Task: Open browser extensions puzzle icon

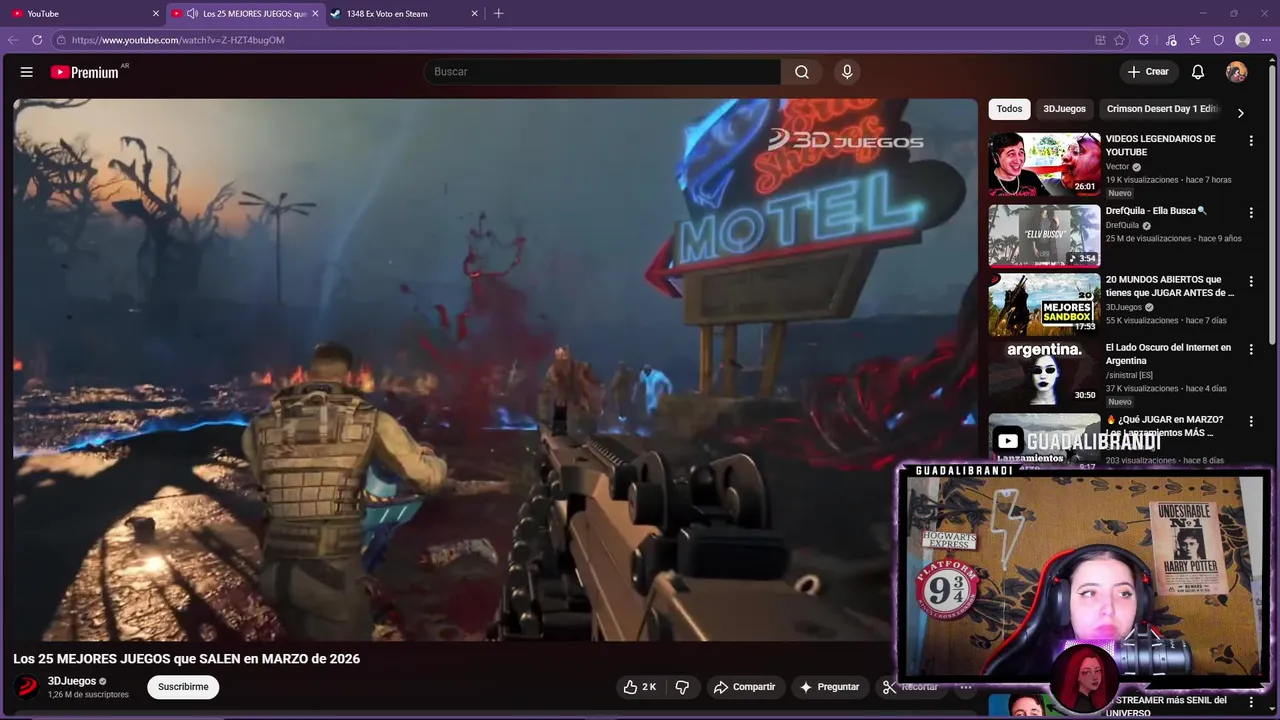Action: click(x=1144, y=40)
